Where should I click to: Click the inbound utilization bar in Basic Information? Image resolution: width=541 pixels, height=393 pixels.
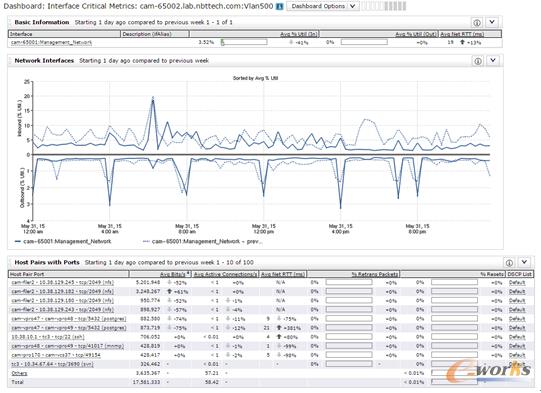[244, 42]
